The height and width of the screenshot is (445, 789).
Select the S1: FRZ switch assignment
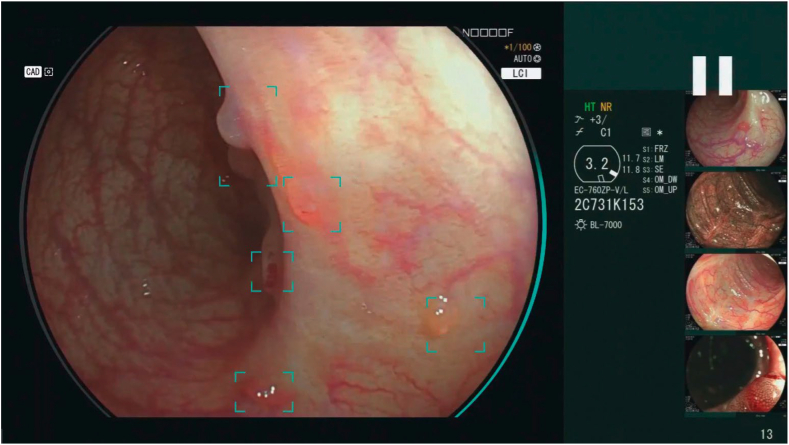pos(655,149)
